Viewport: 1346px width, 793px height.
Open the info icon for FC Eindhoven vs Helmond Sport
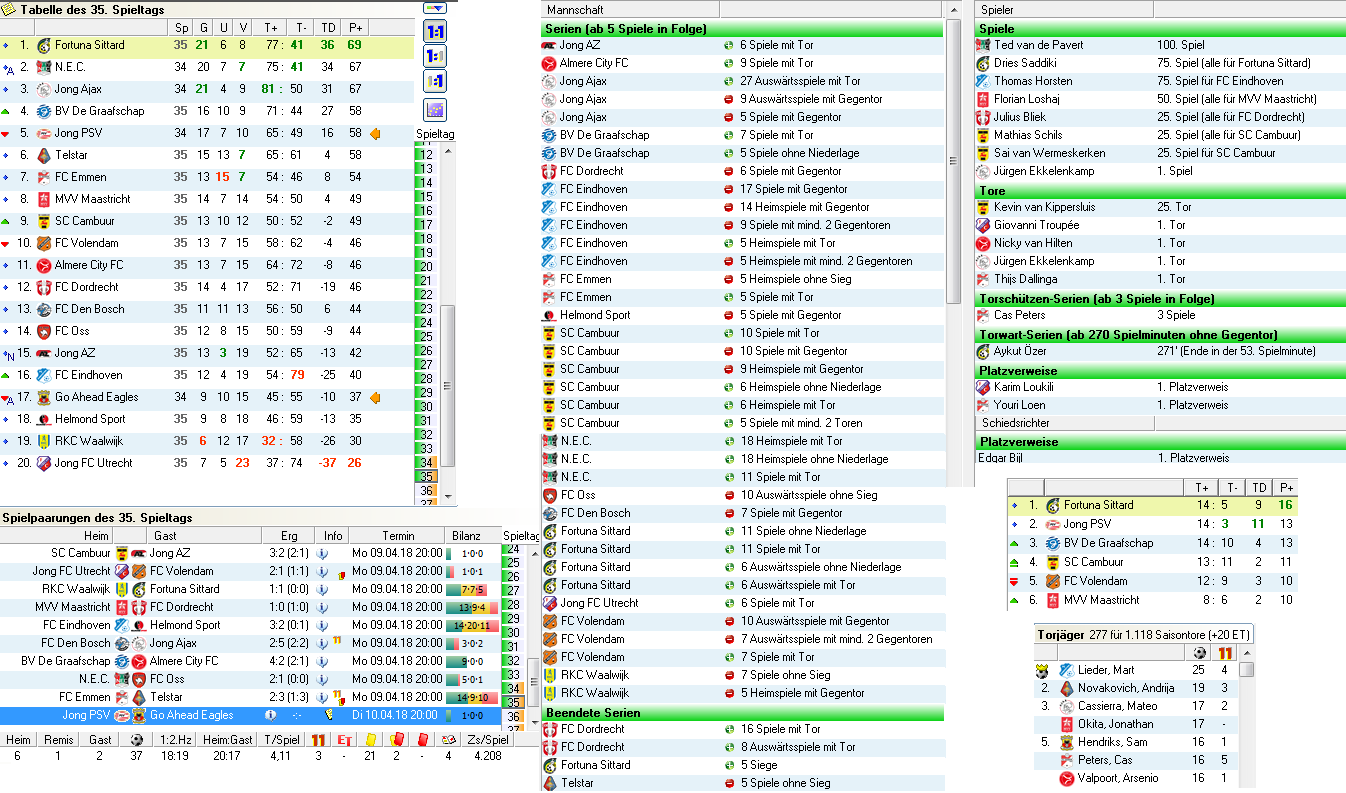tap(323, 625)
